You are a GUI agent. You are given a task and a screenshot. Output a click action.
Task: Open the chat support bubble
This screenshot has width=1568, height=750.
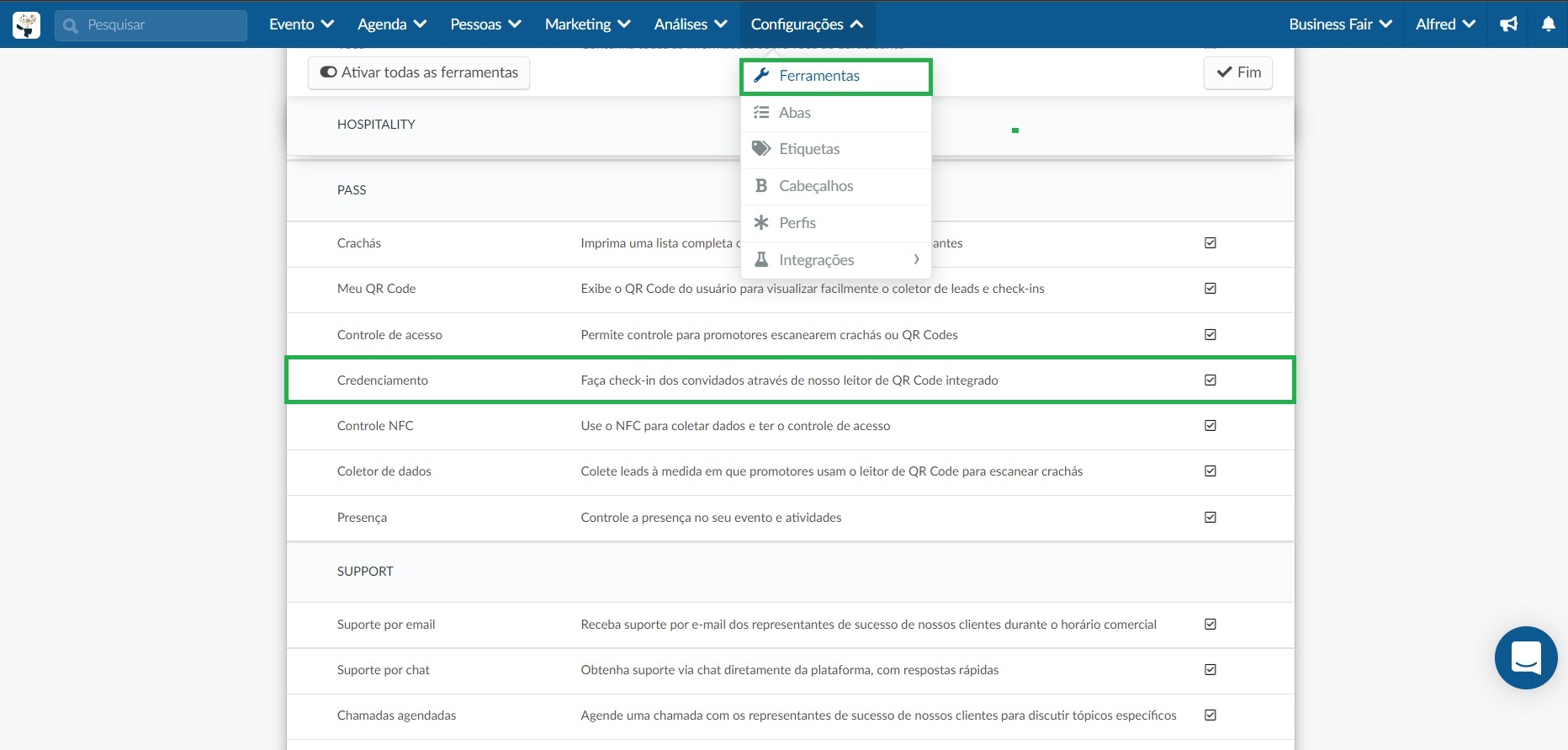1526,657
